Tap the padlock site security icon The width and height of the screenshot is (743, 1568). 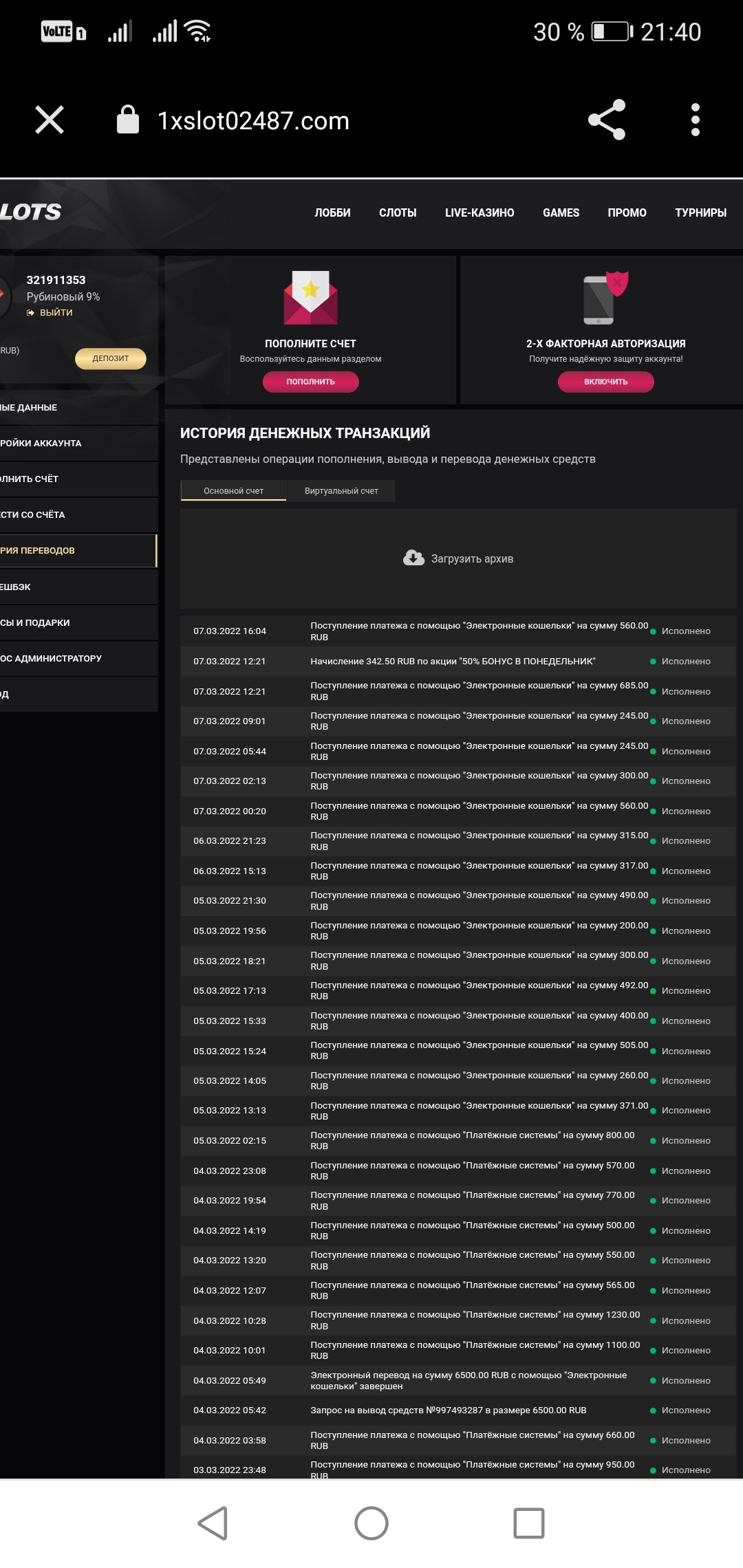[128, 120]
